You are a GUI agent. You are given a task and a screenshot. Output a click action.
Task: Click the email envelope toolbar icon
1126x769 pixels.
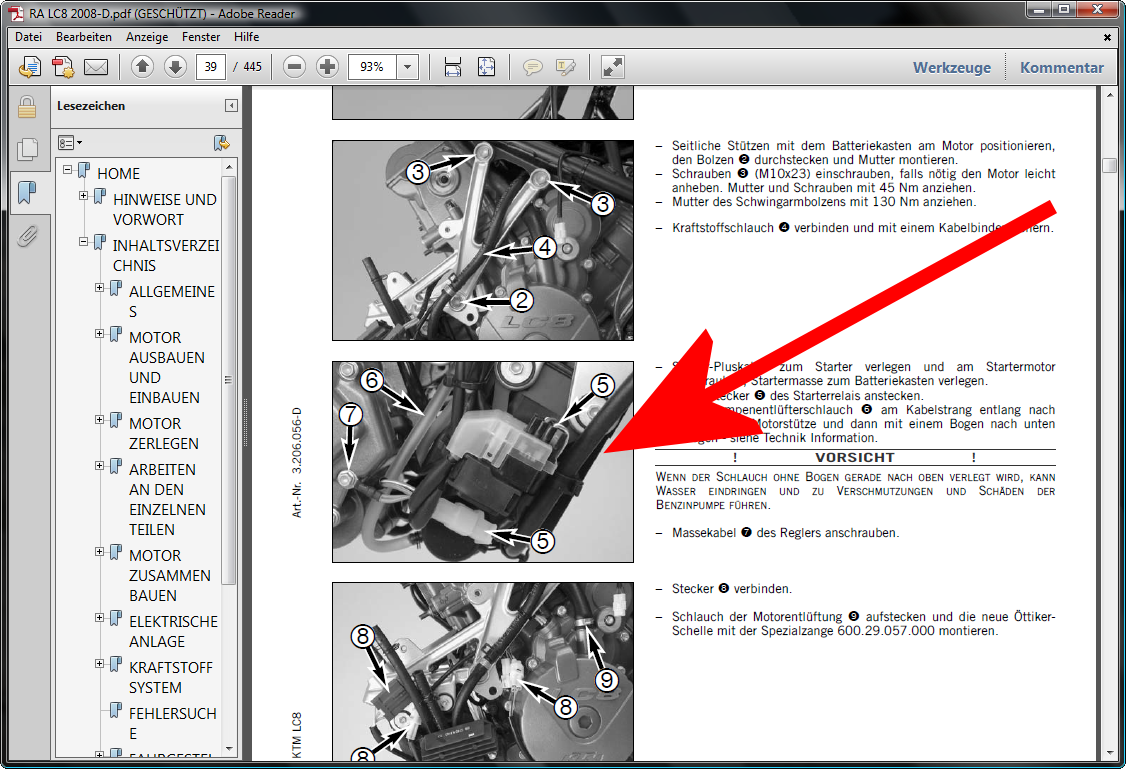96,67
